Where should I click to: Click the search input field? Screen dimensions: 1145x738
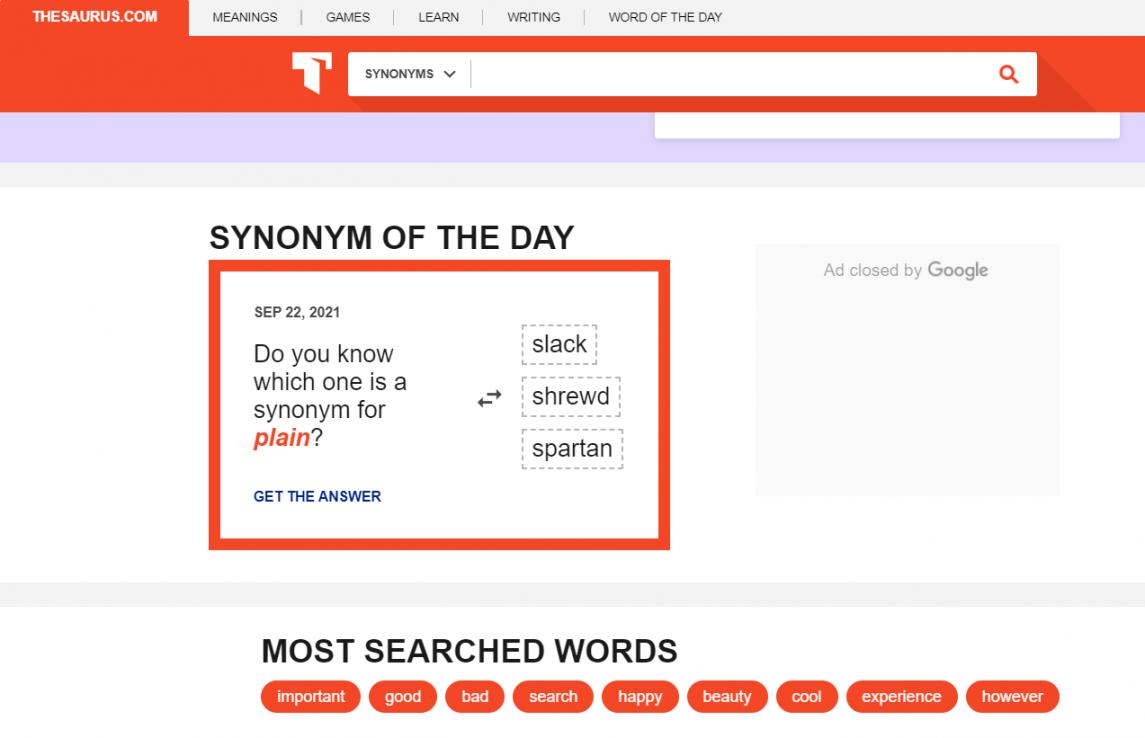click(x=730, y=73)
